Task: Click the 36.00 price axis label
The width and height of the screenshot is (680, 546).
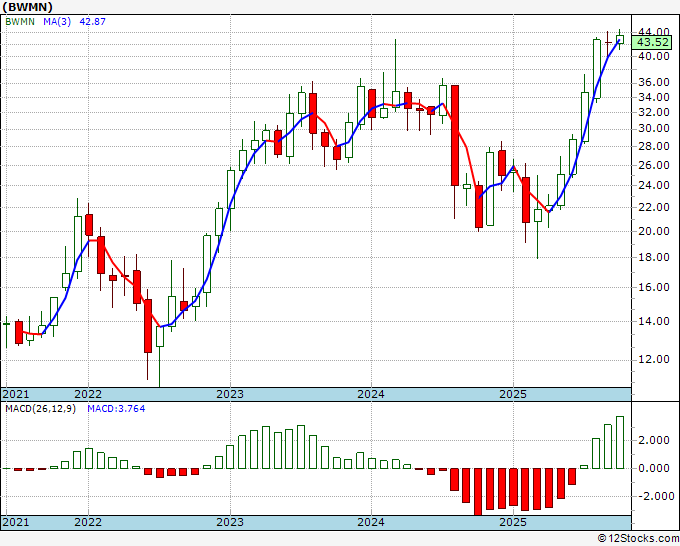Action: (653, 82)
